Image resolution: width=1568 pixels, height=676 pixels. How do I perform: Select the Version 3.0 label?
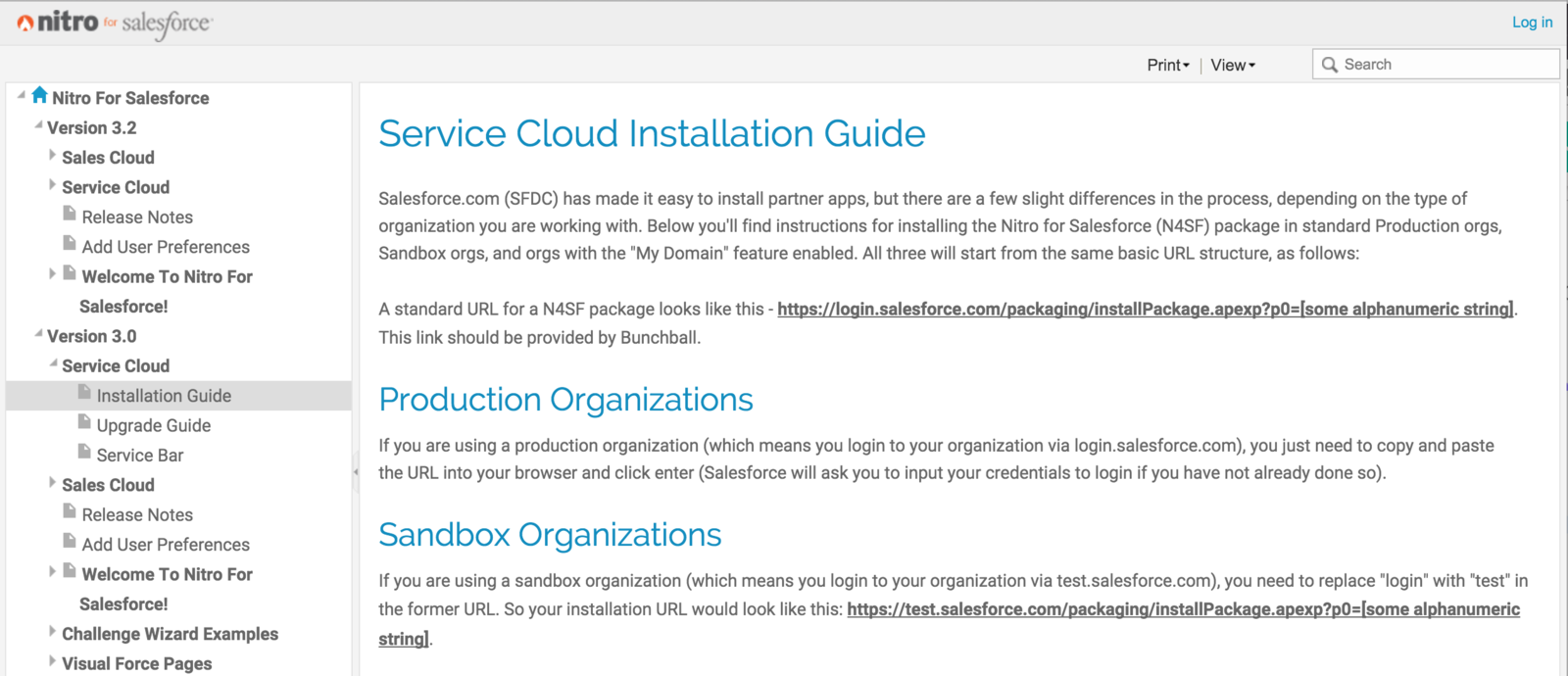92,336
